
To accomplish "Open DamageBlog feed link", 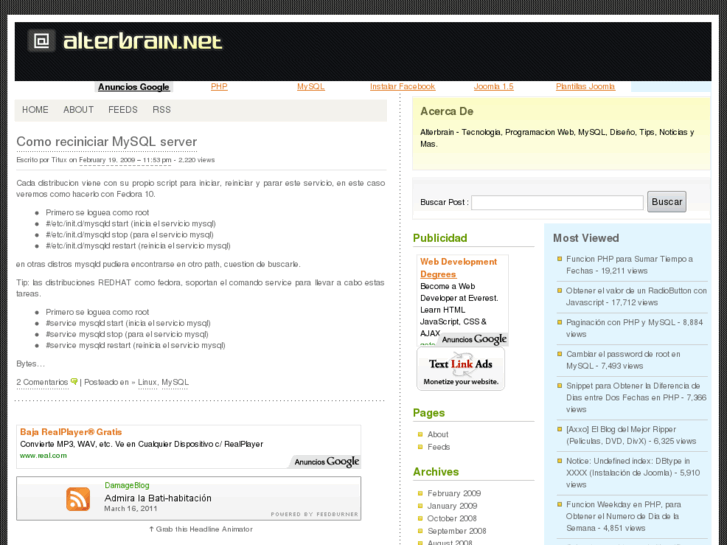I will coord(127,485).
